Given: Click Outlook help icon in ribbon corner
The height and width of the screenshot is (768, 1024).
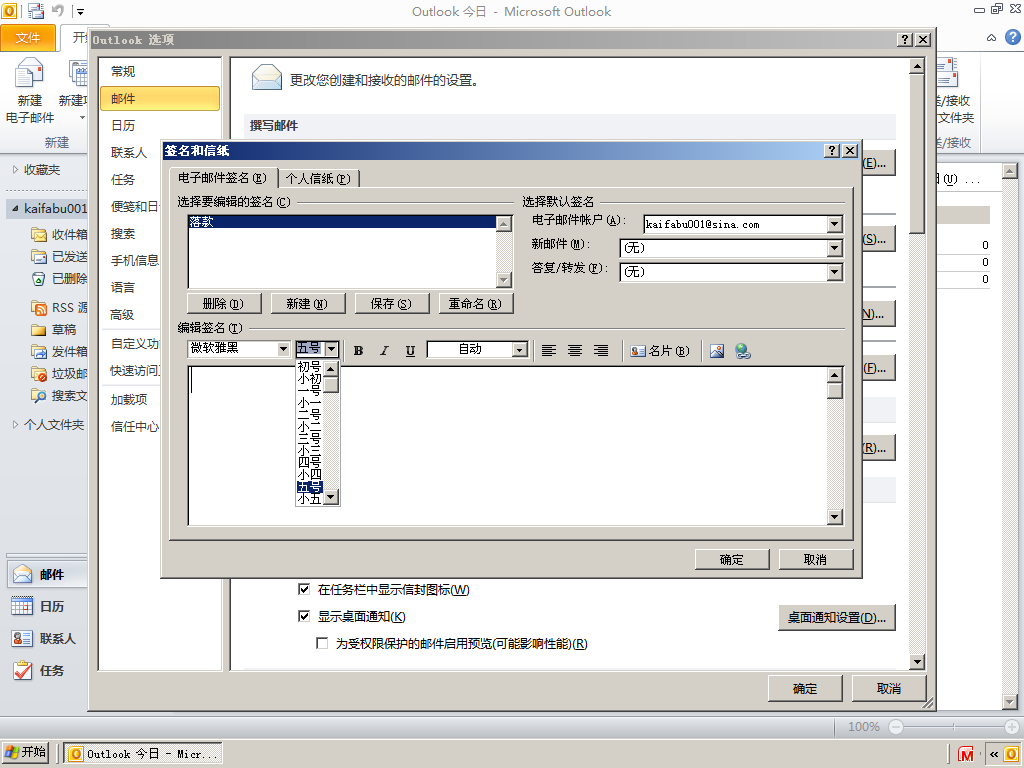Looking at the screenshot, I should click(x=1012, y=37).
